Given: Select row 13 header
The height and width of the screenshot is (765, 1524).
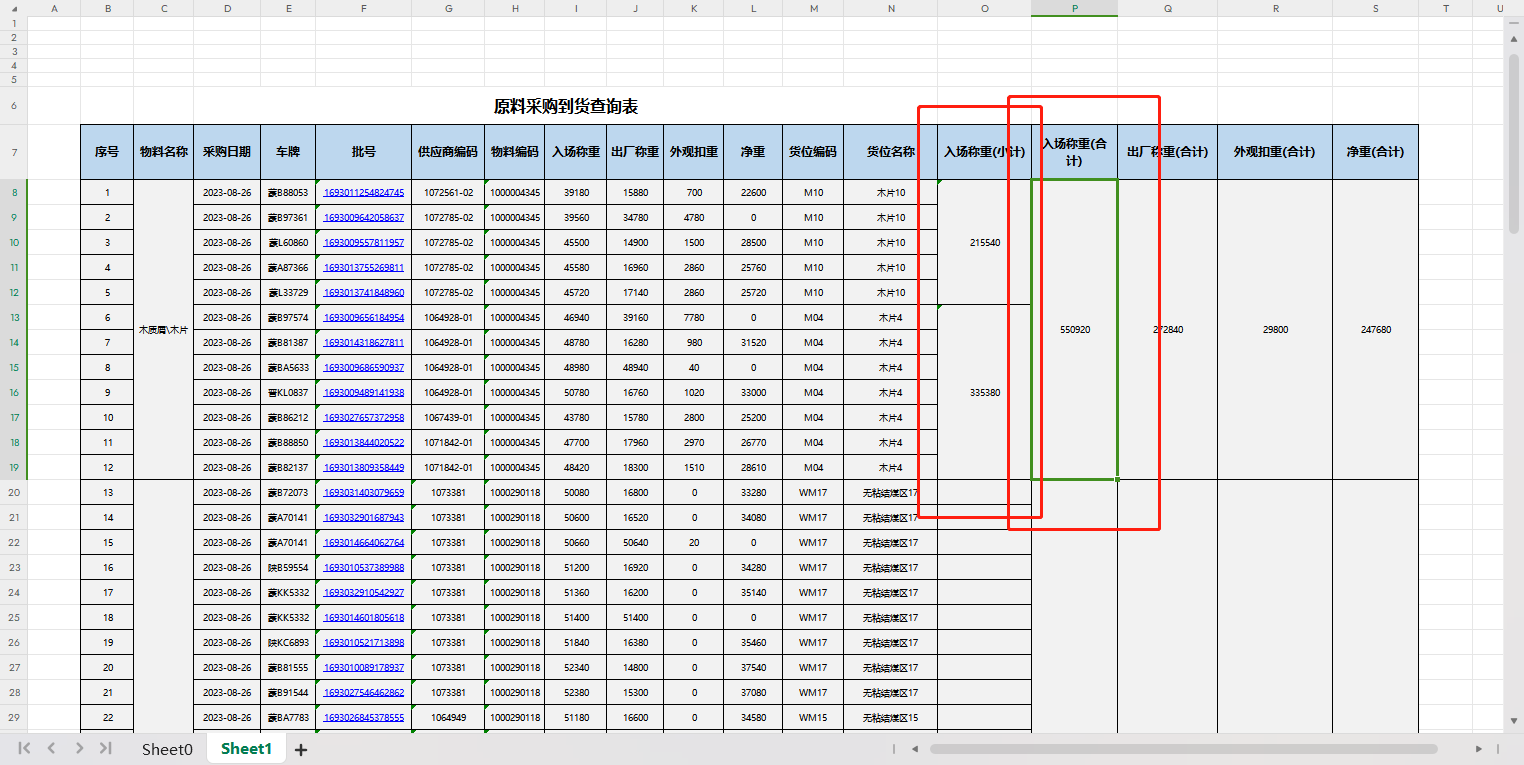Looking at the screenshot, I should pos(14,317).
